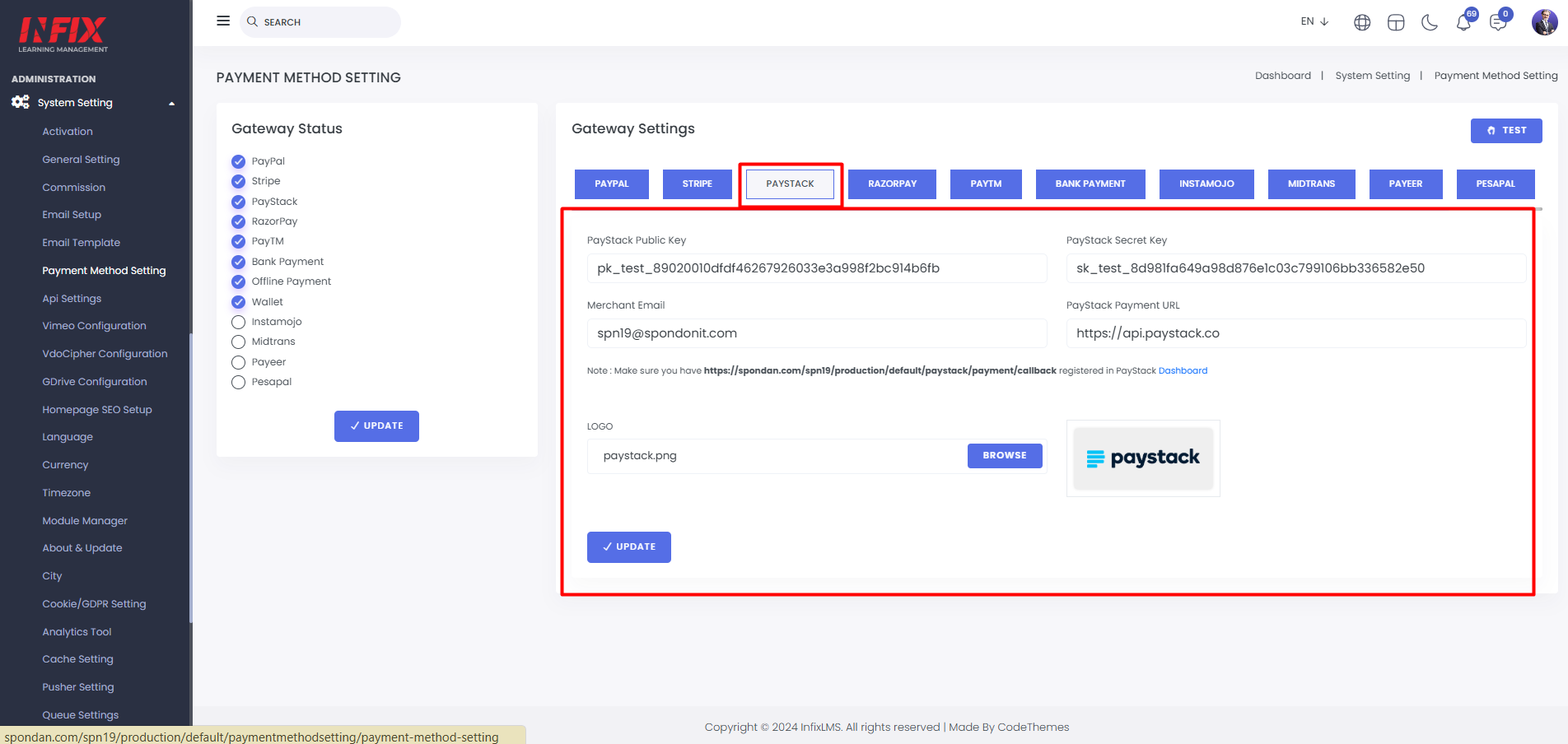
Task: Select the PAYSTACK tab
Action: pyautogui.click(x=790, y=184)
